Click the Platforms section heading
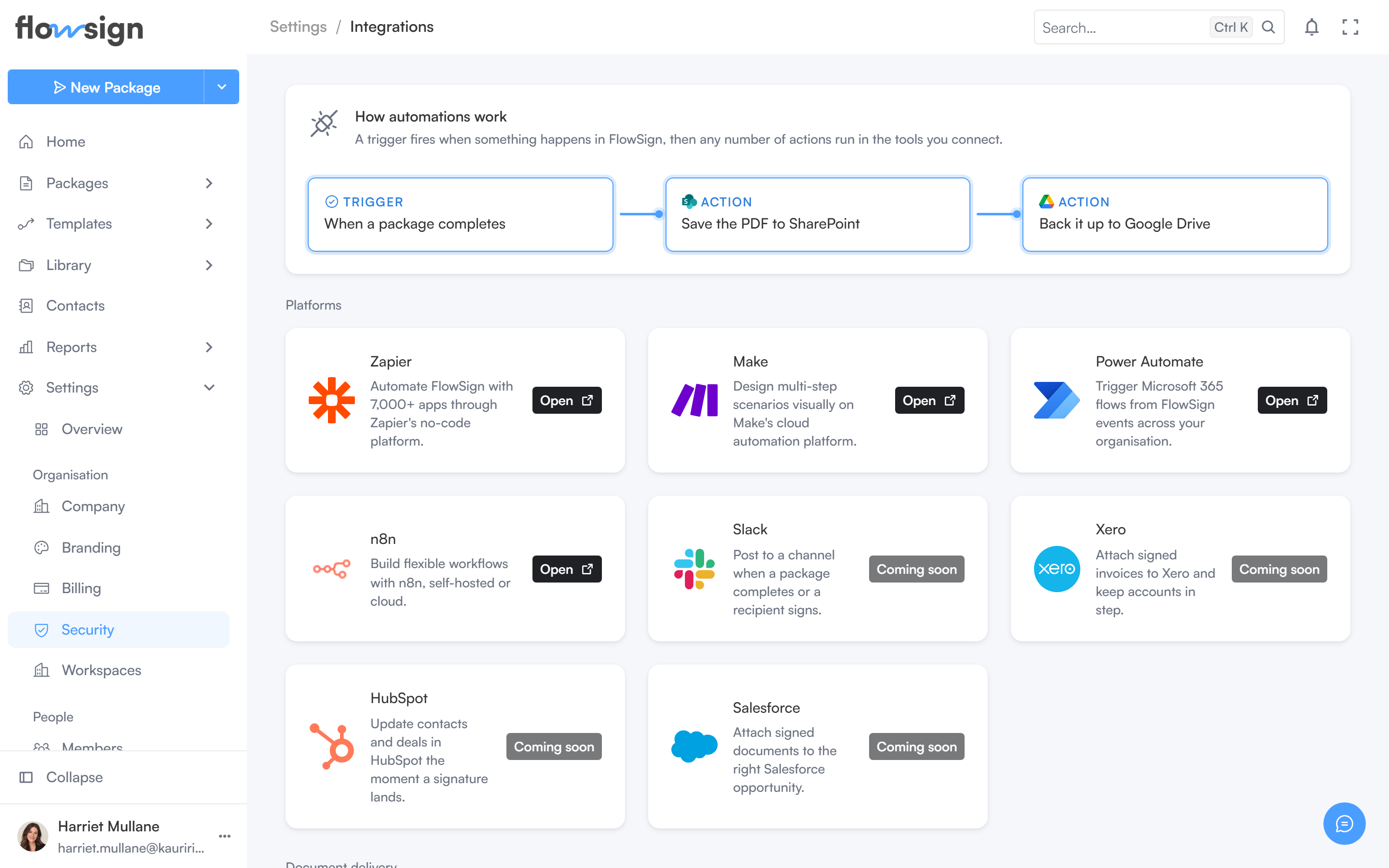The image size is (1389, 868). (x=313, y=305)
